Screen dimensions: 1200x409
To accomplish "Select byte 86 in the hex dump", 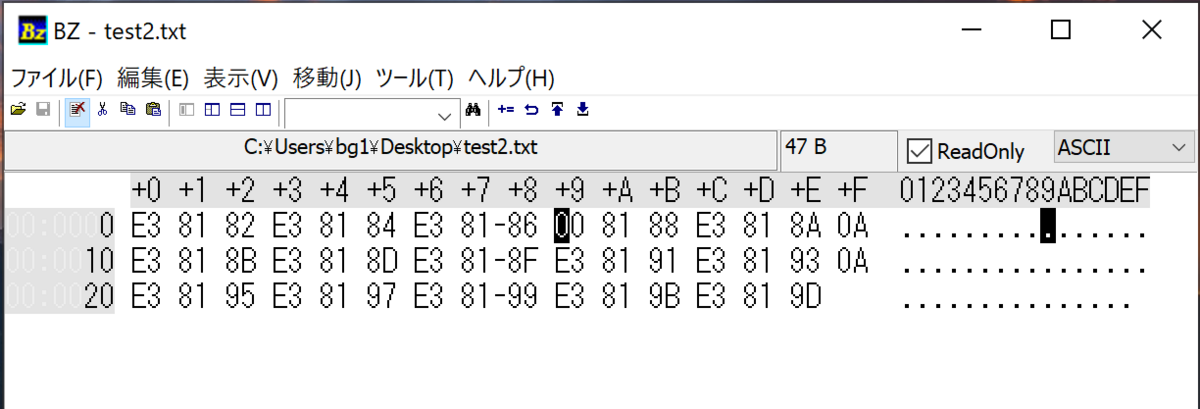I will coord(525,227).
